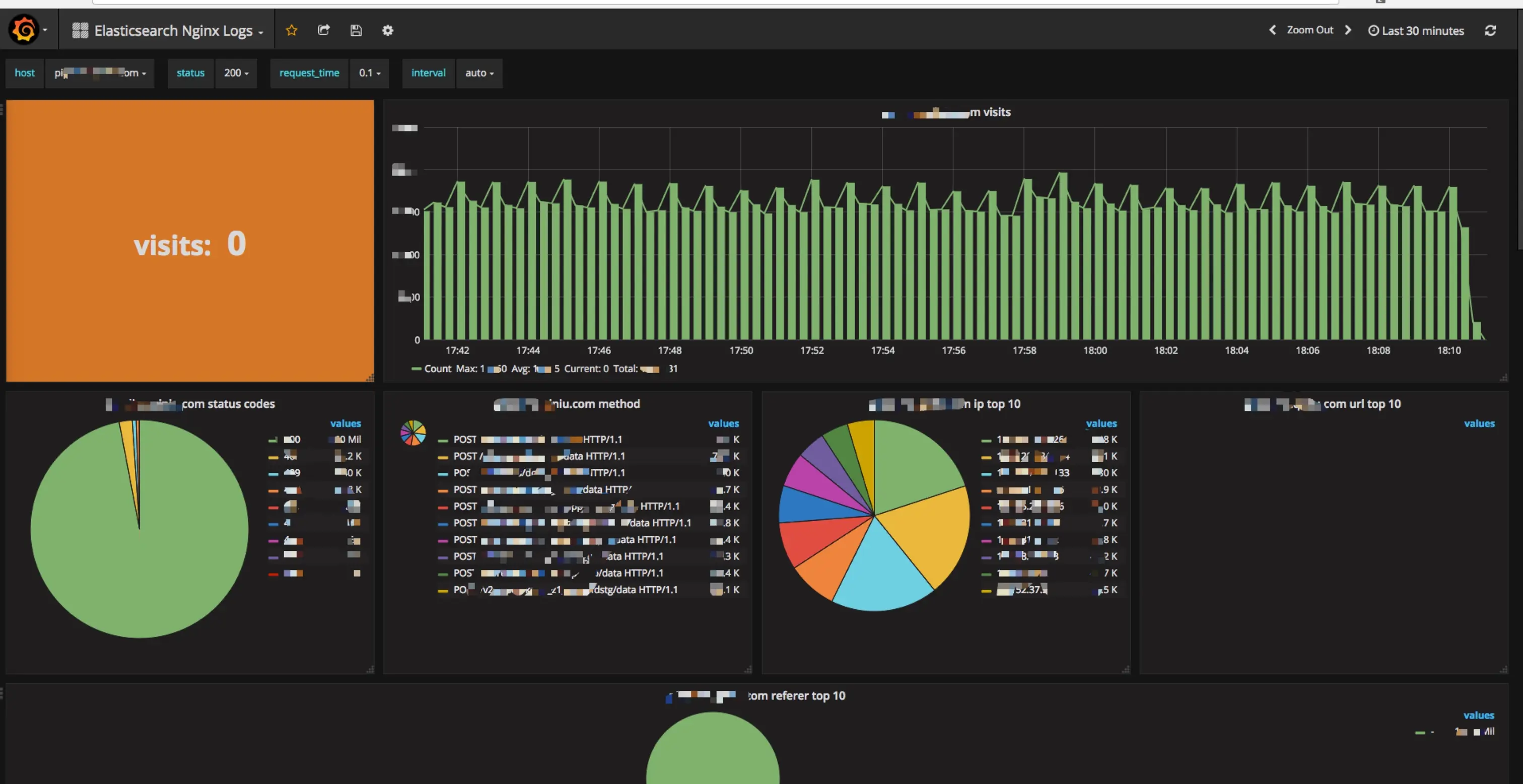The width and height of the screenshot is (1523, 784).
Task: Click the share dashboard icon
Action: point(323,30)
